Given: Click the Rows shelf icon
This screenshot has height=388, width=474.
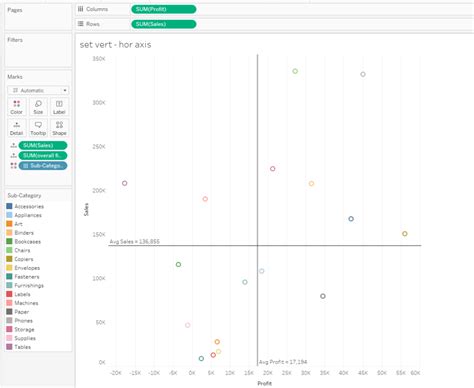Looking at the screenshot, I should pos(81,24).
